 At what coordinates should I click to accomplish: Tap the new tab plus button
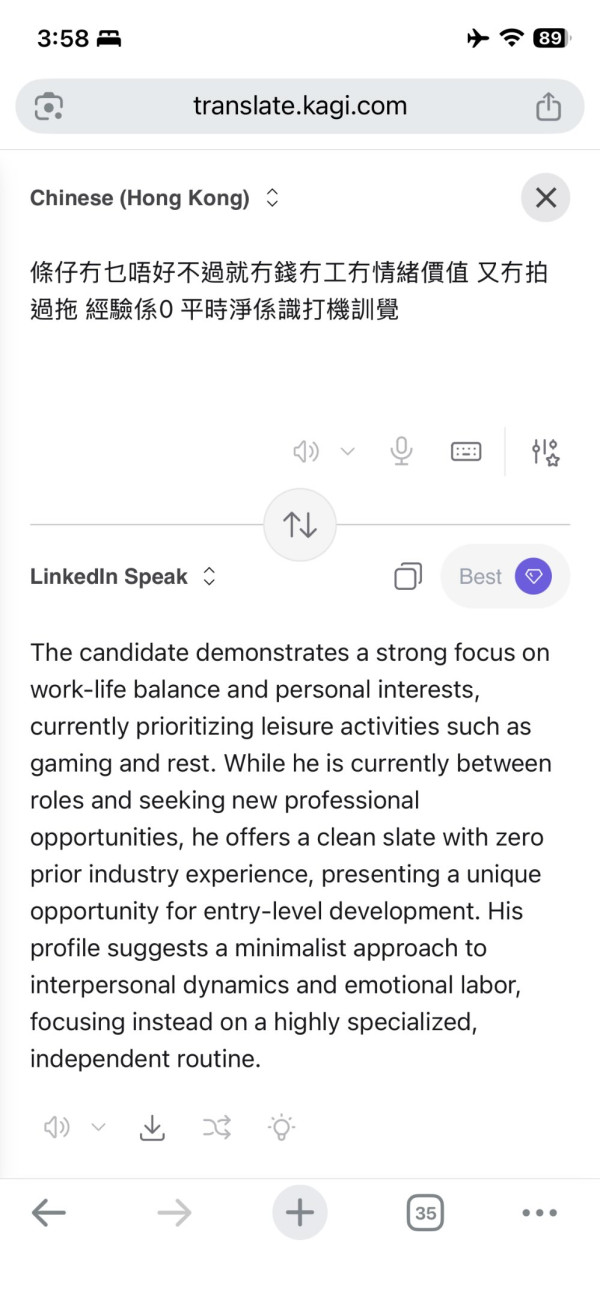pos(299,1213)
